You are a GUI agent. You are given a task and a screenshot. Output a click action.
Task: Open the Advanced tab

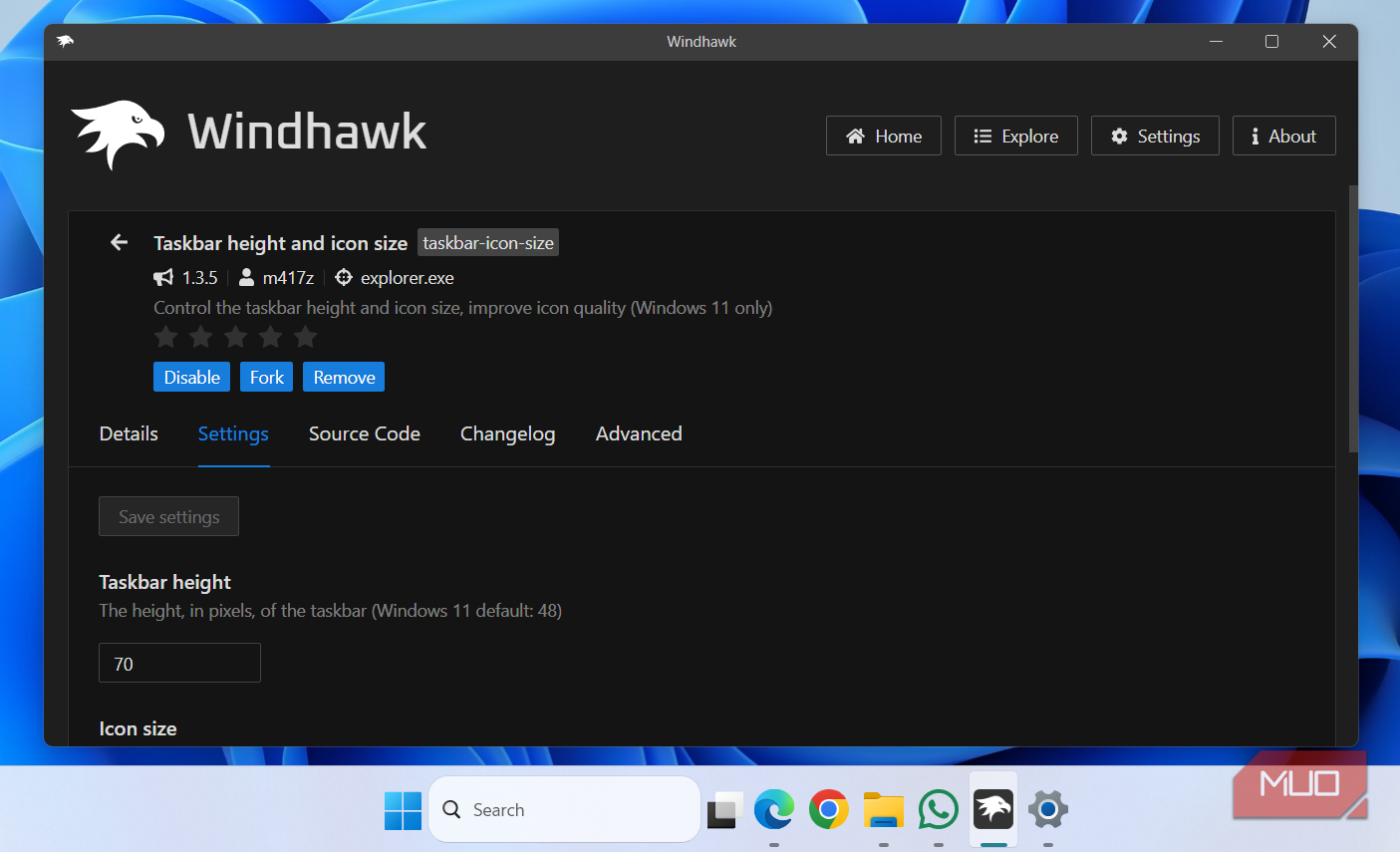[639, 433]
